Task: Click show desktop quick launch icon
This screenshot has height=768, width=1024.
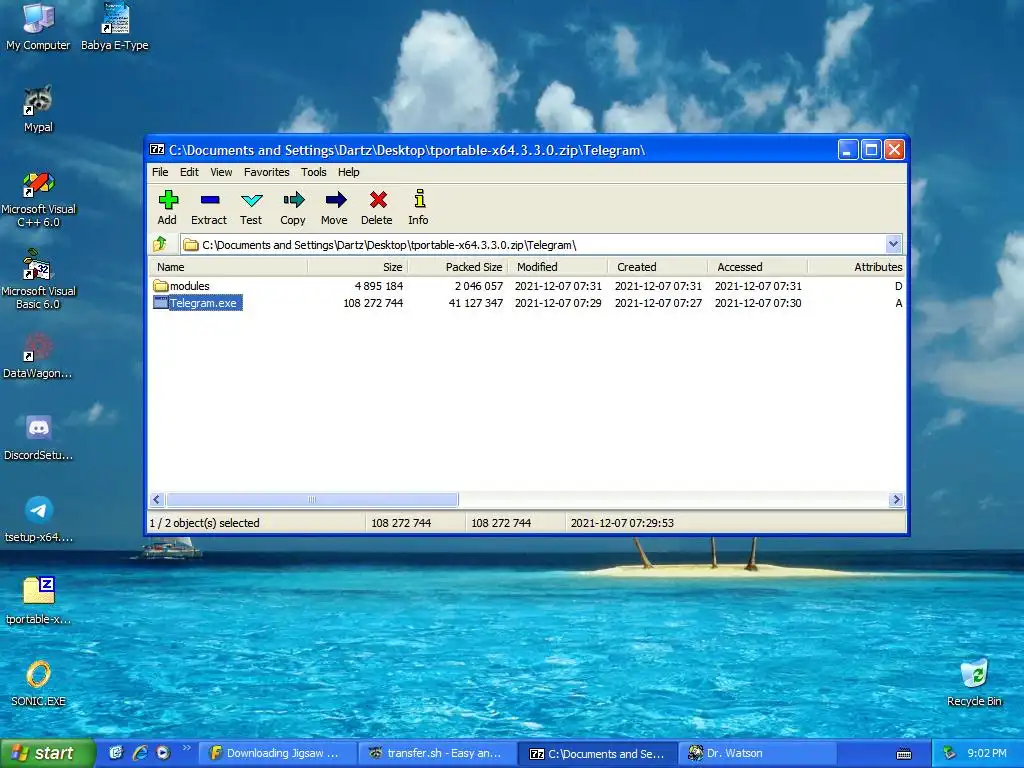Action: point(116,753)
